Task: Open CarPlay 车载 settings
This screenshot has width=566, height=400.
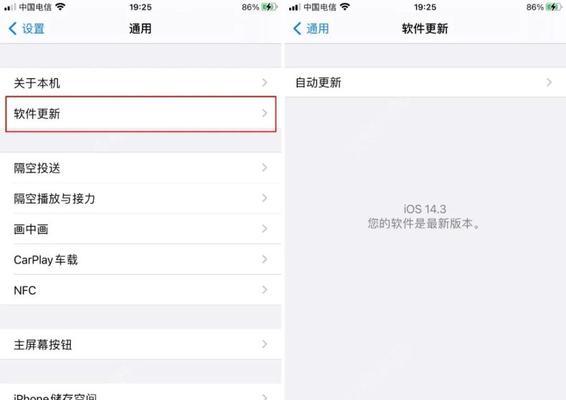Action: (x=141, y=260)
